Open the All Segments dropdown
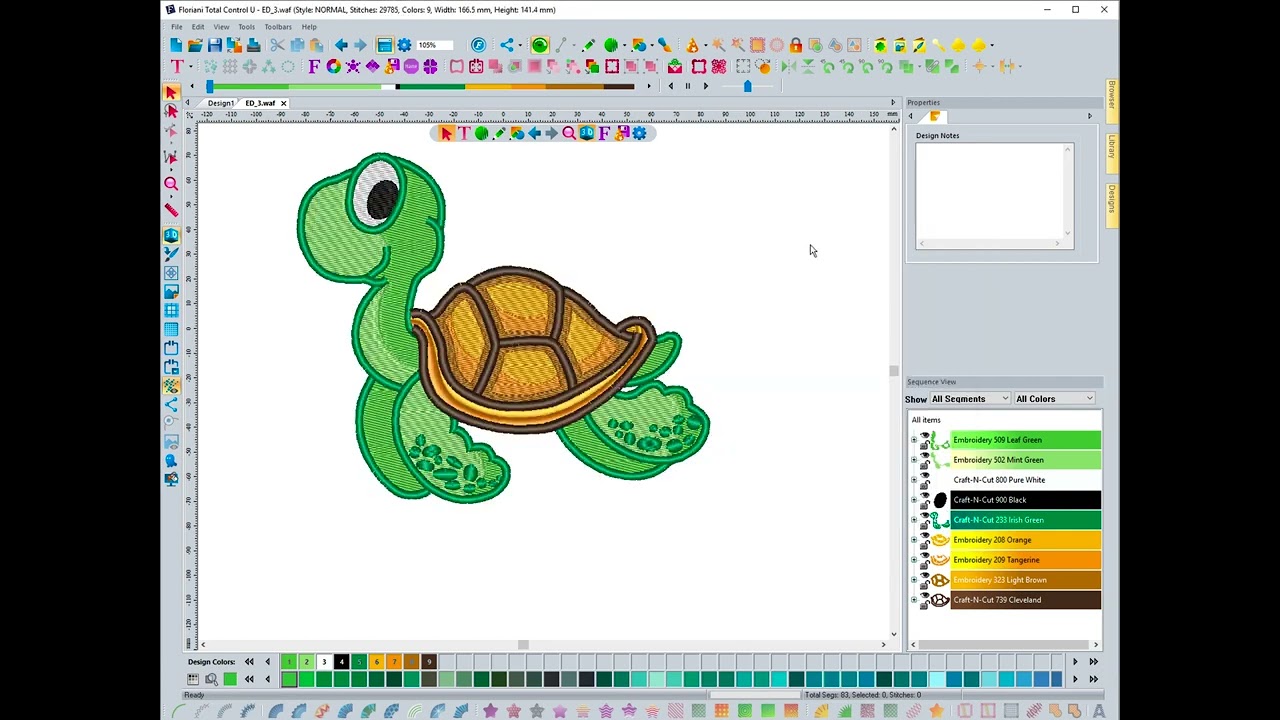 point(970,399)
